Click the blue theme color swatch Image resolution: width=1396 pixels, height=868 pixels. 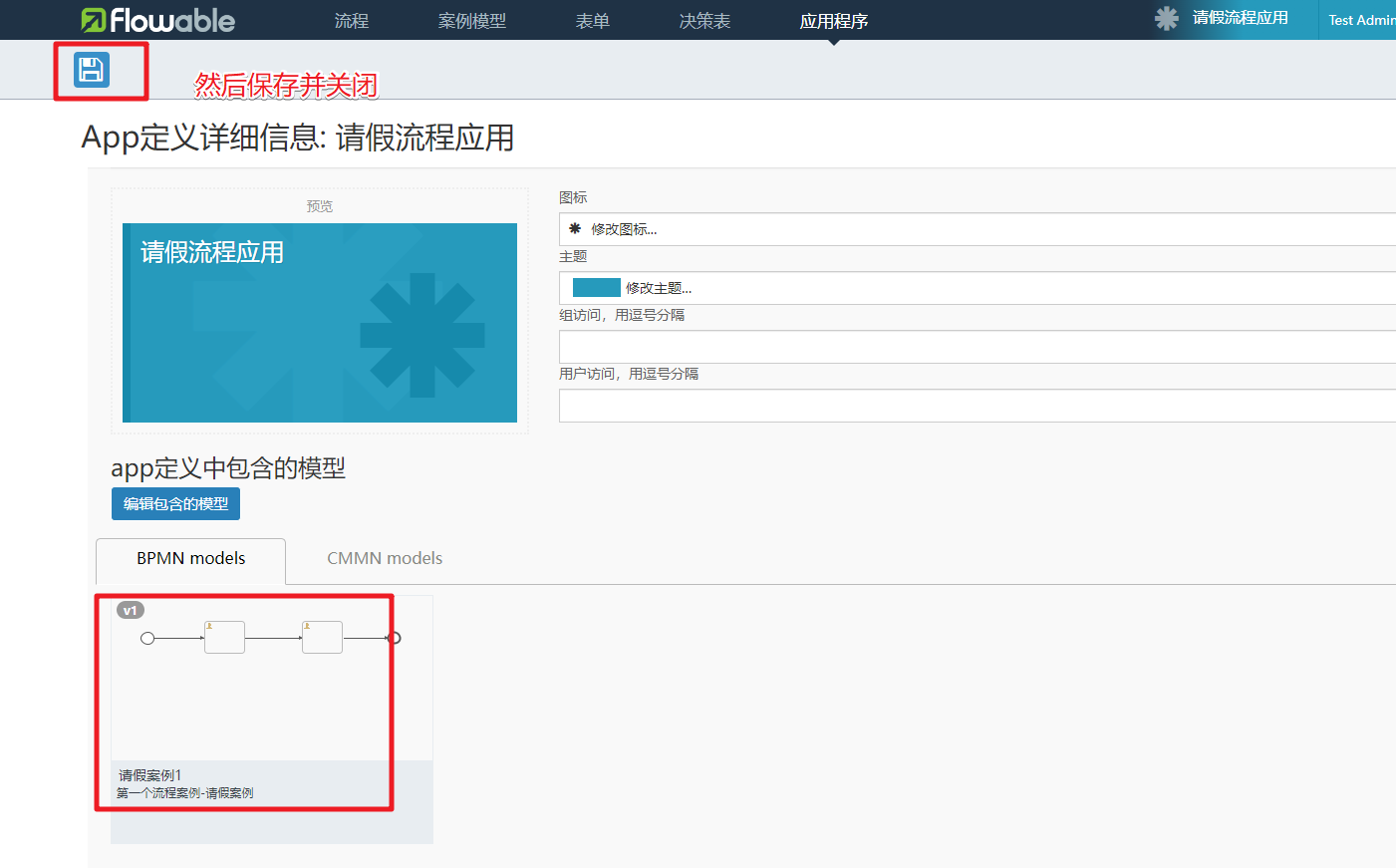(597, 288)
